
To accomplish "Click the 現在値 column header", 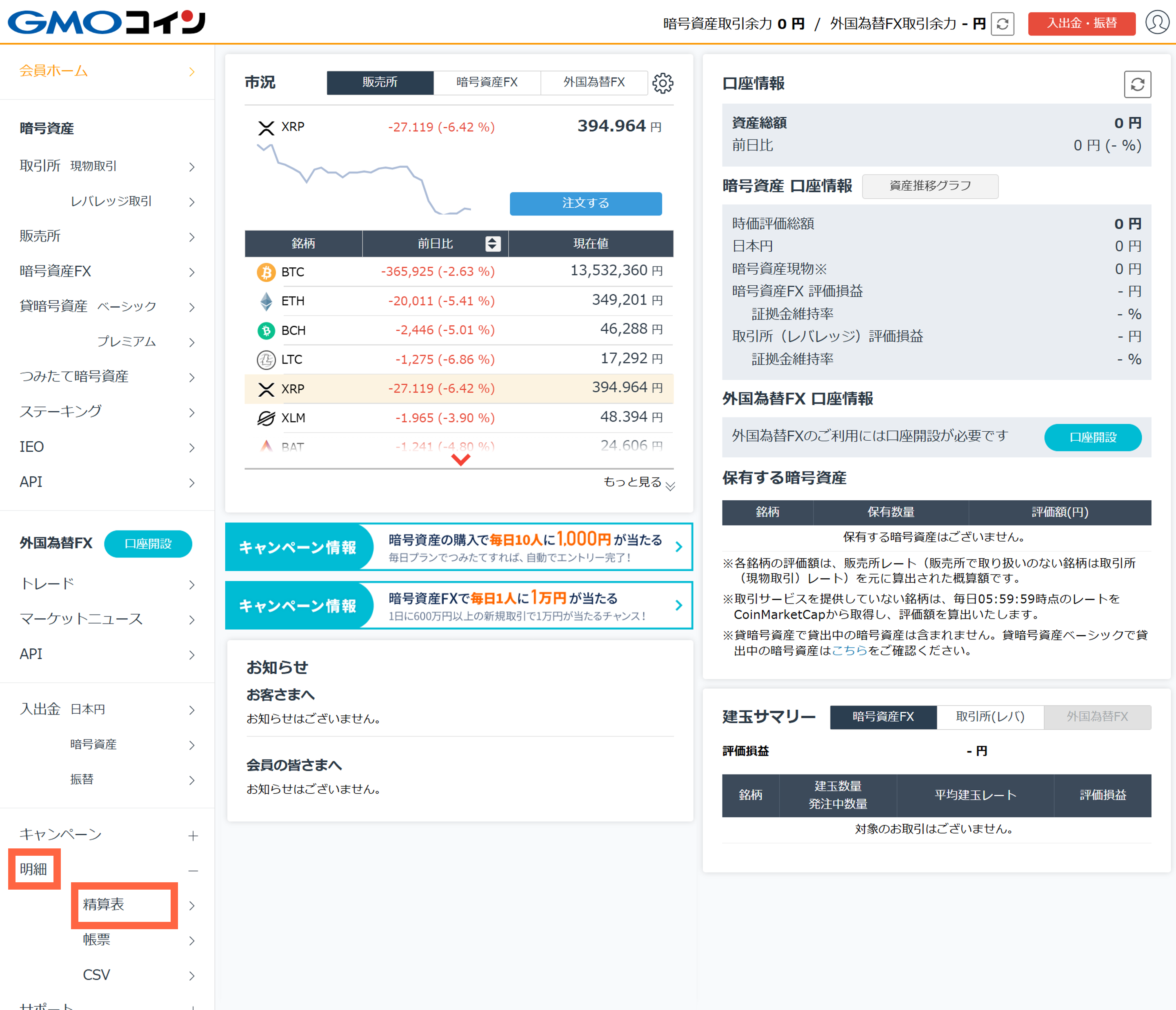I will tap(591, 244).
